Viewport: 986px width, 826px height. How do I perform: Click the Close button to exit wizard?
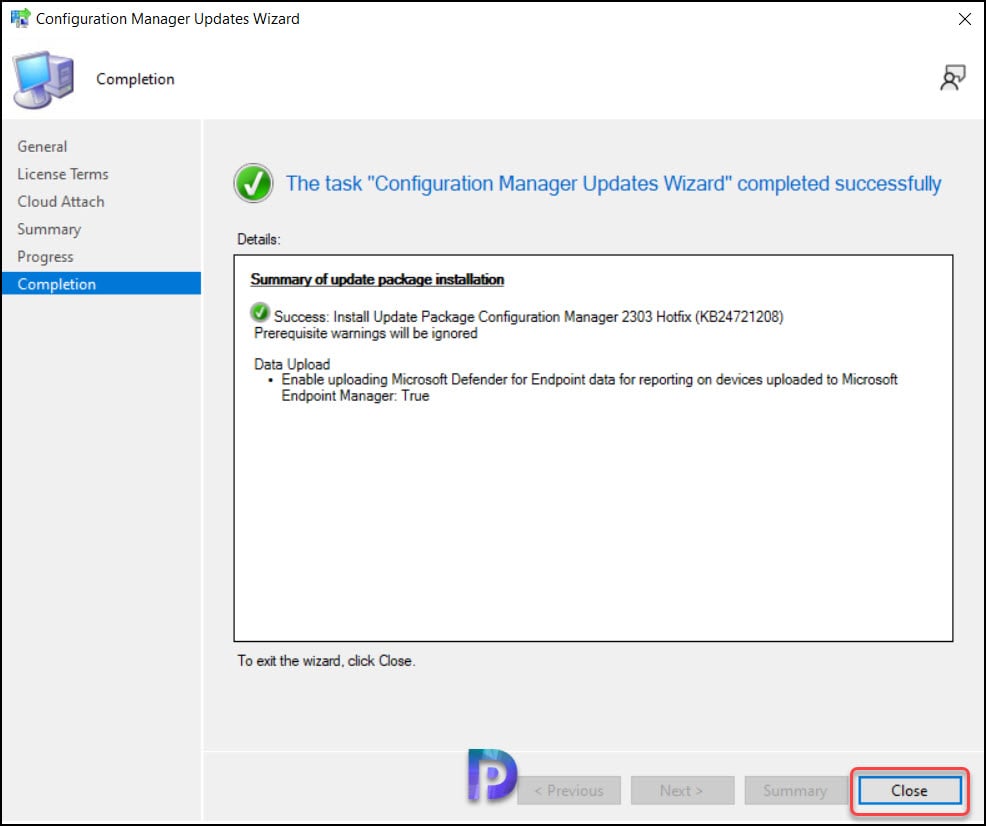[x=909, y=790]
